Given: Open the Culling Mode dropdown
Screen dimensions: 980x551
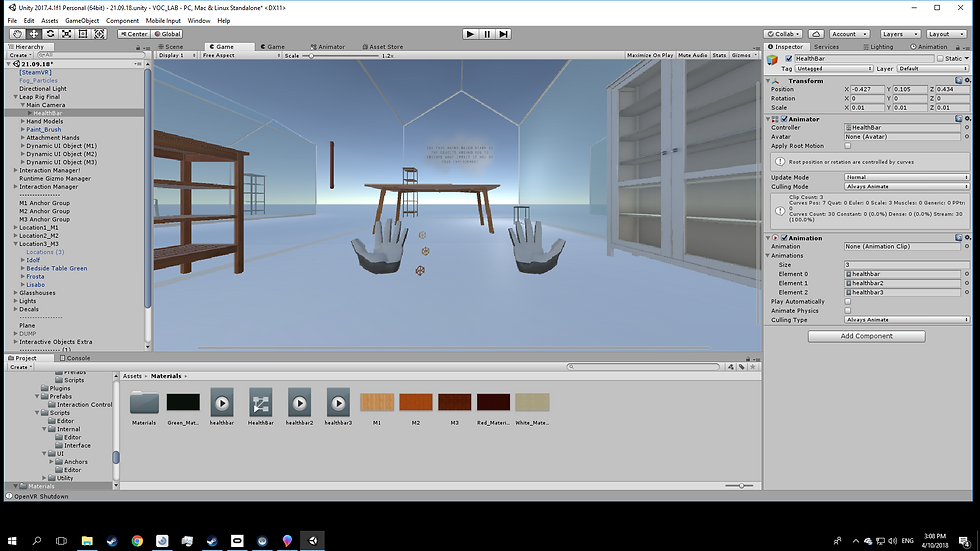Looking at the screenshot, I should point(906,187).
